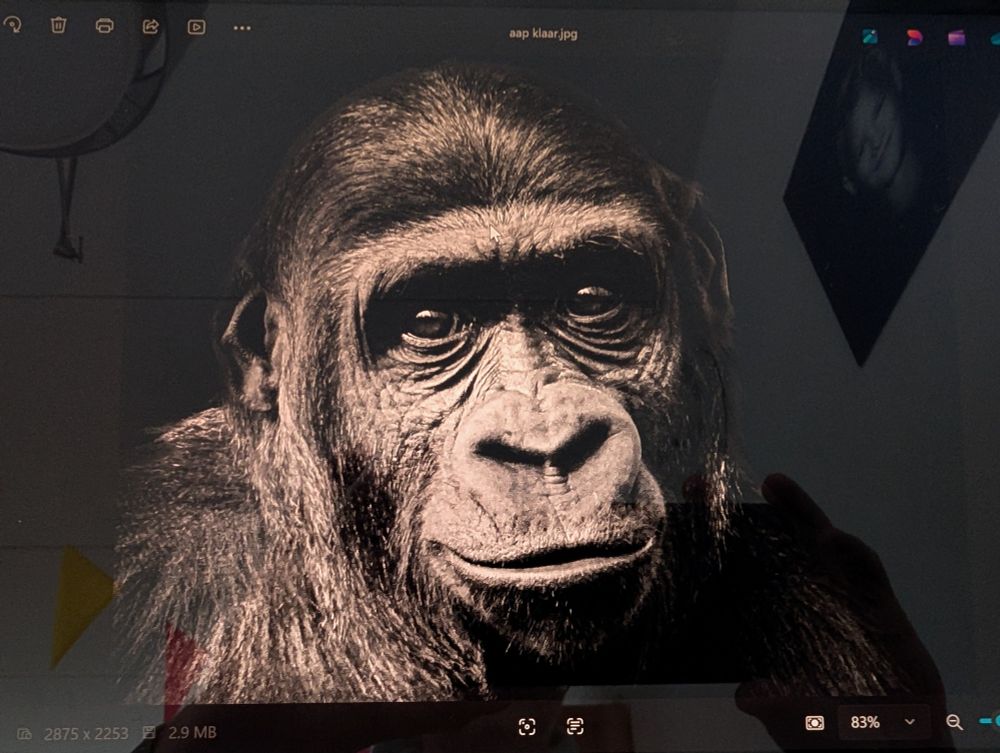Activate the scan text icon
1000x753 pixels.
[575, 726]
